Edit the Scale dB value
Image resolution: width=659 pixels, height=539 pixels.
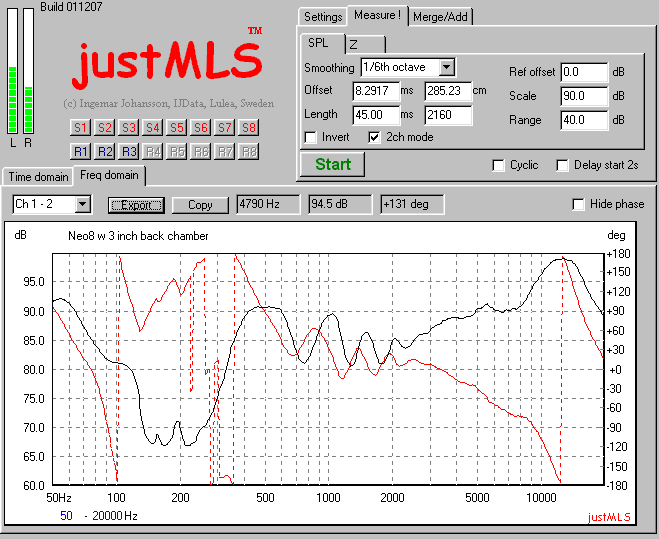(584, 96)
